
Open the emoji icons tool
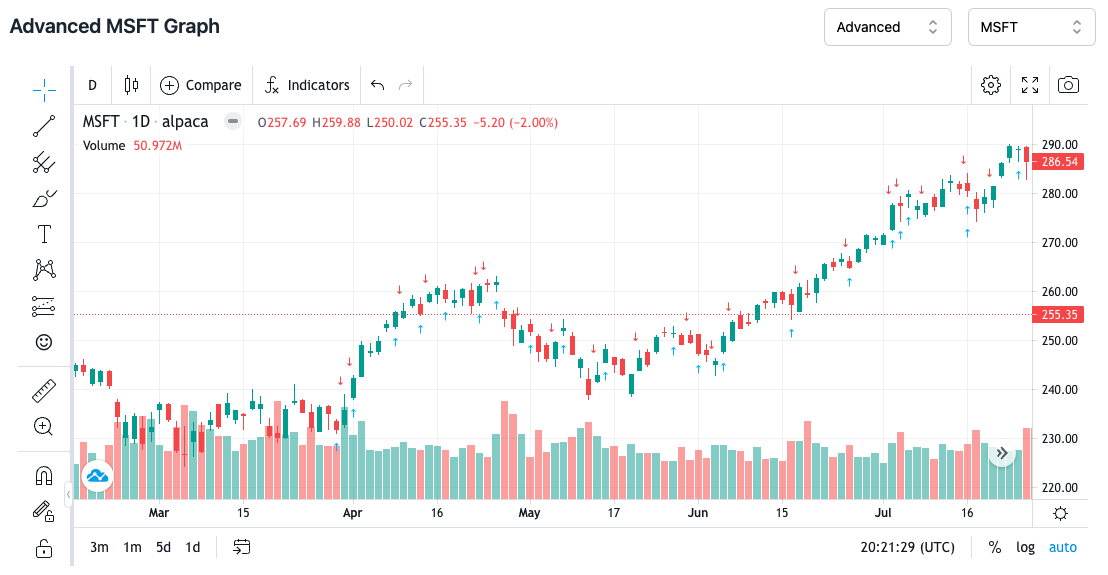pos(44,342)
